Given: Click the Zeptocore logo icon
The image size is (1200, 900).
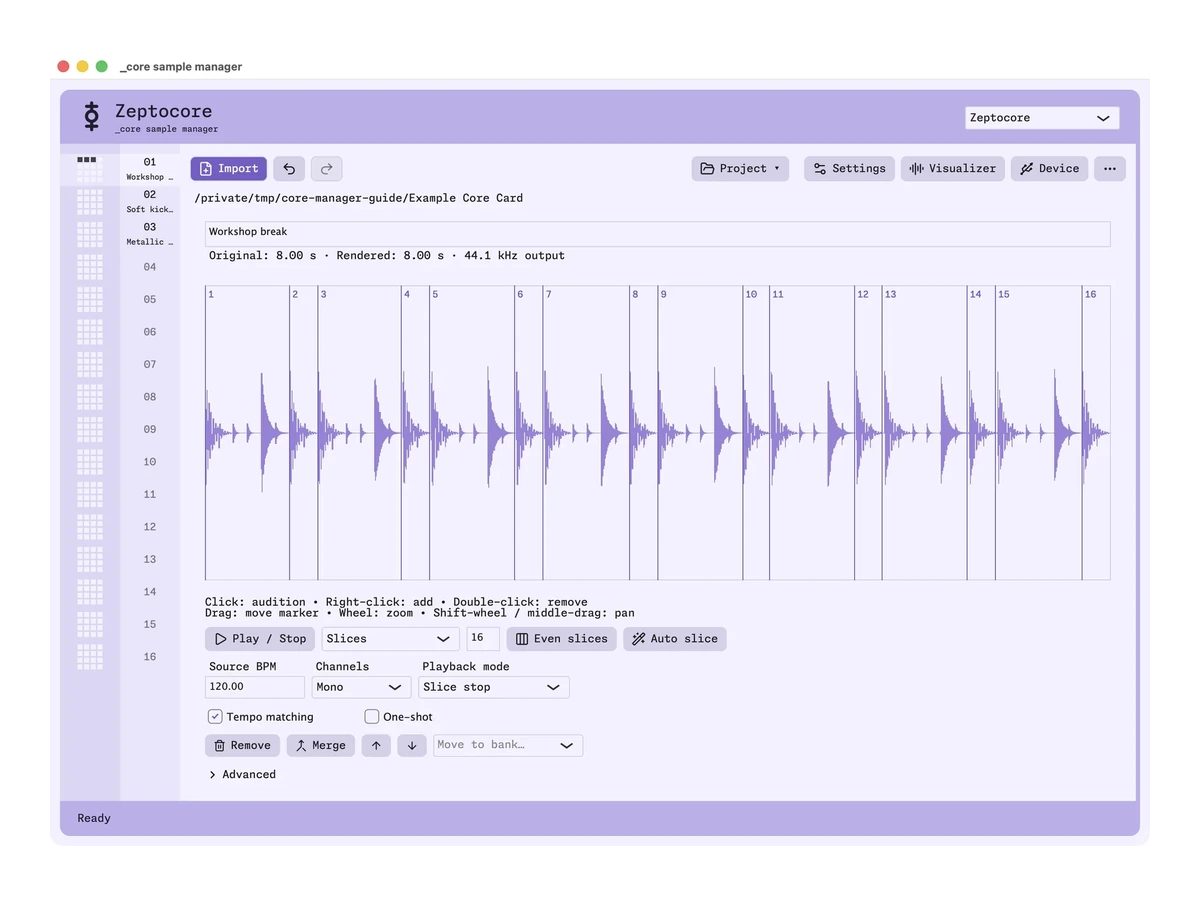Looking at the screenshot, I should tap(92, 117).
